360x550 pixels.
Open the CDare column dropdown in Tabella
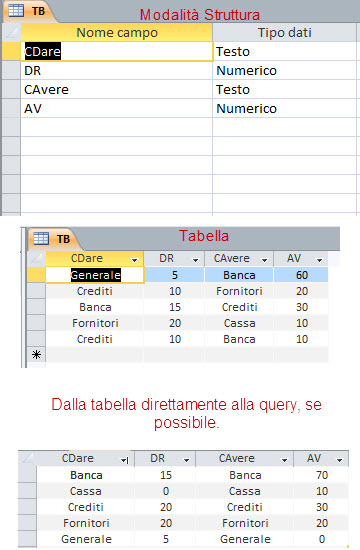[x=134, y=260]
